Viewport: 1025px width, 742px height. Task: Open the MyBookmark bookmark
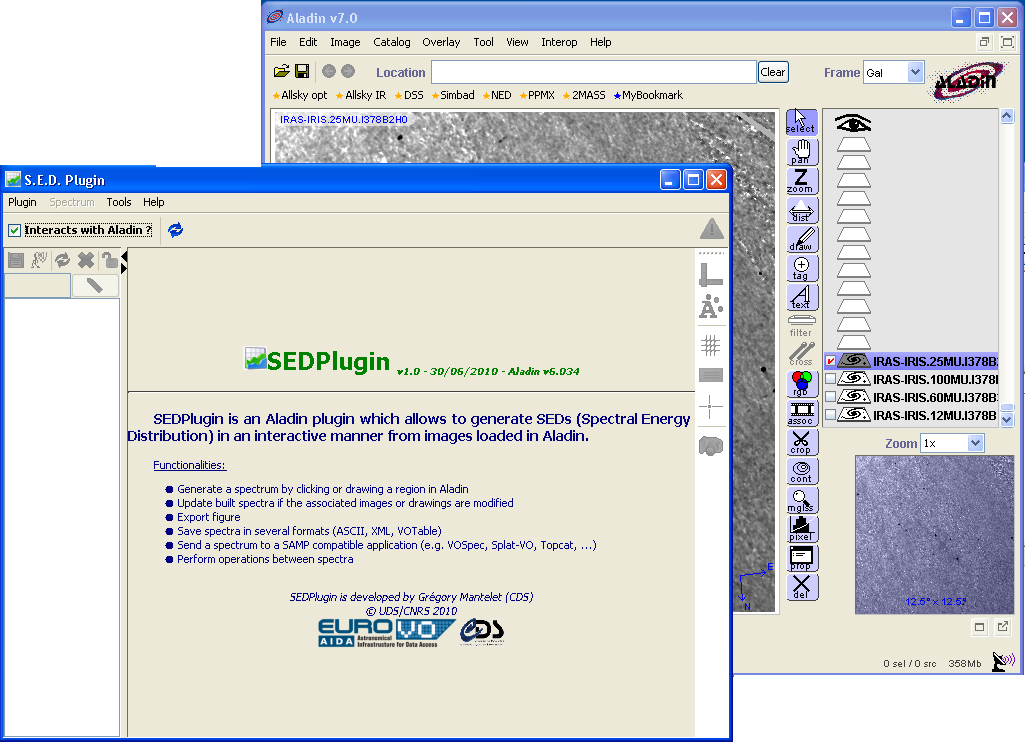coord(648,95)
